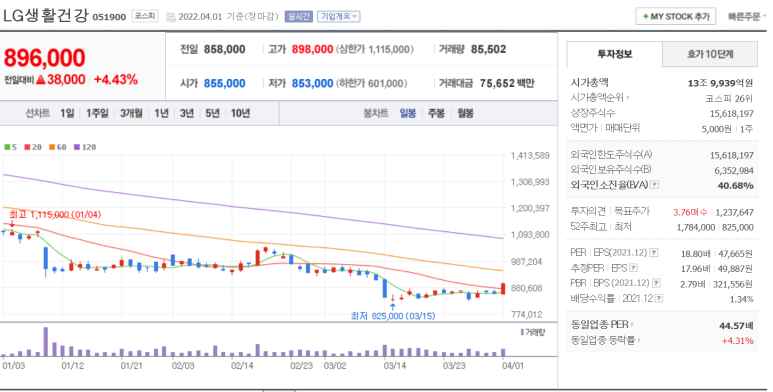Click the 저가 853,000 value
Image resolution: width=773 pixels, height=392 pixels.
coord(313,83)
